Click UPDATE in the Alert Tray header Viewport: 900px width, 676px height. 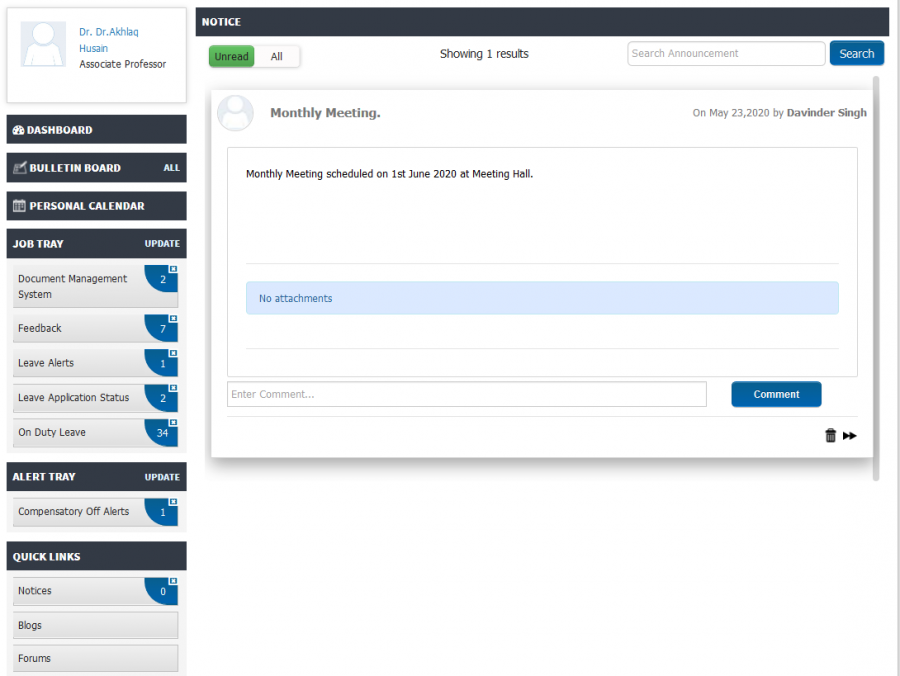162,477
